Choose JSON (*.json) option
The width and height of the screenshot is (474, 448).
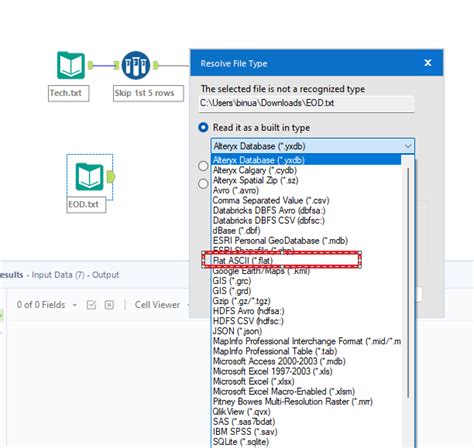pos(306,331)
